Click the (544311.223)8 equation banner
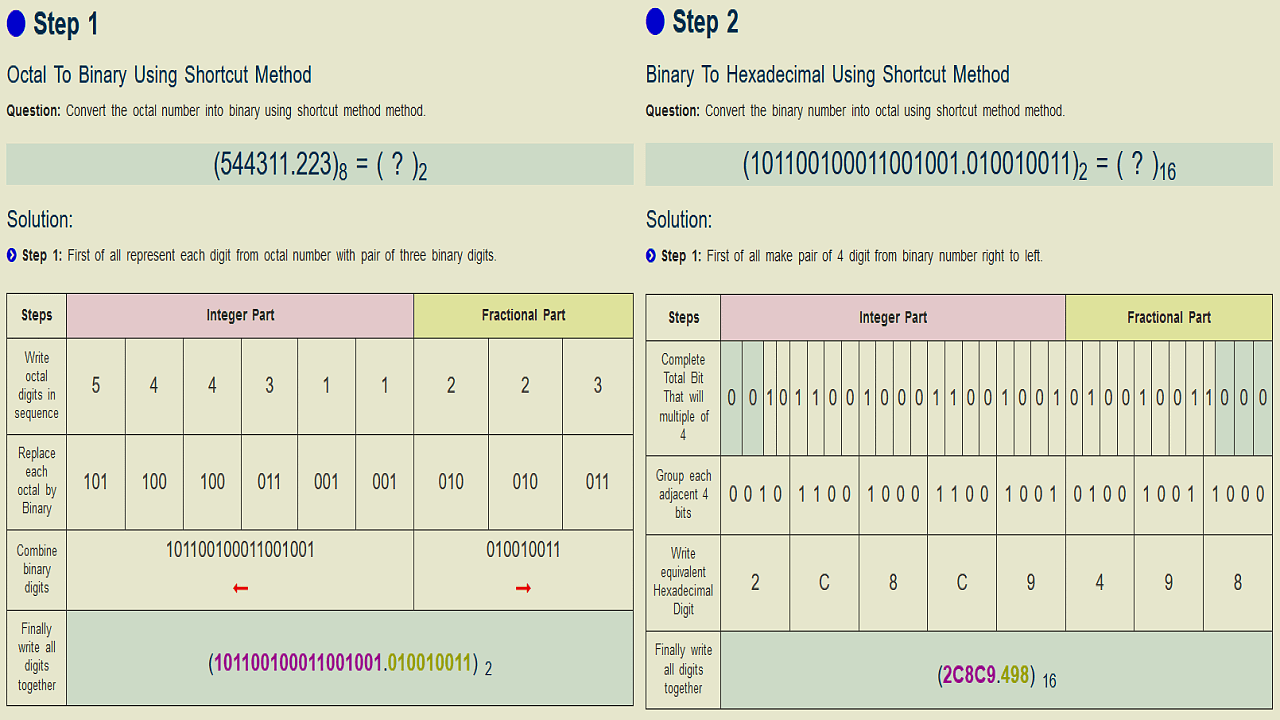This screenshot has width=1280, height=720. [x=320, y=164]
